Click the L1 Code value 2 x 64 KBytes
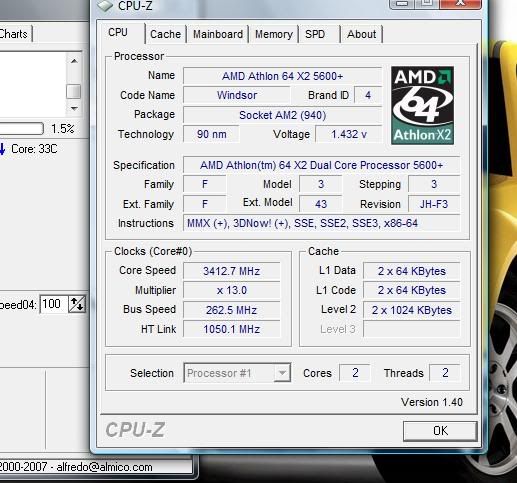 tap(412, 290)
